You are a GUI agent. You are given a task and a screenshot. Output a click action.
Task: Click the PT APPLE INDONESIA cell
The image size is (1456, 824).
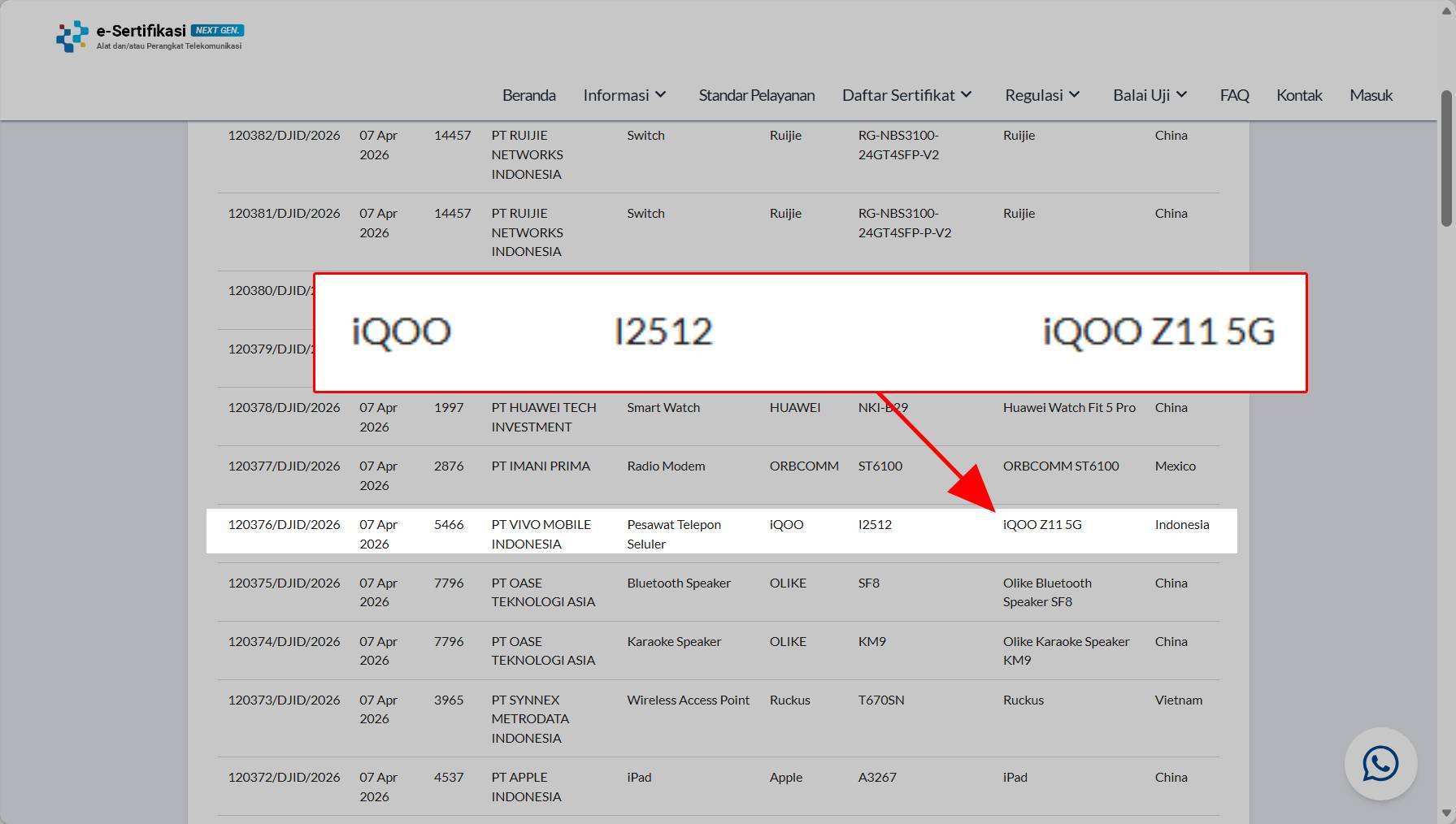tap(526, 787)
